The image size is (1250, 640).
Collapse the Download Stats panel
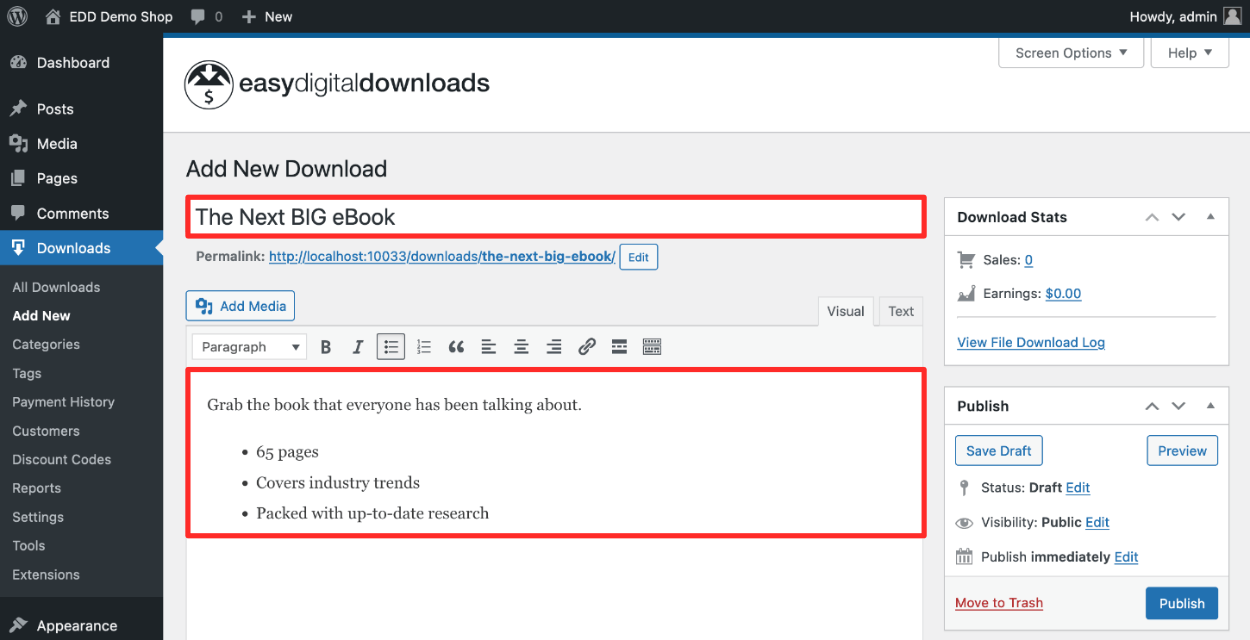coord(1210,217)
